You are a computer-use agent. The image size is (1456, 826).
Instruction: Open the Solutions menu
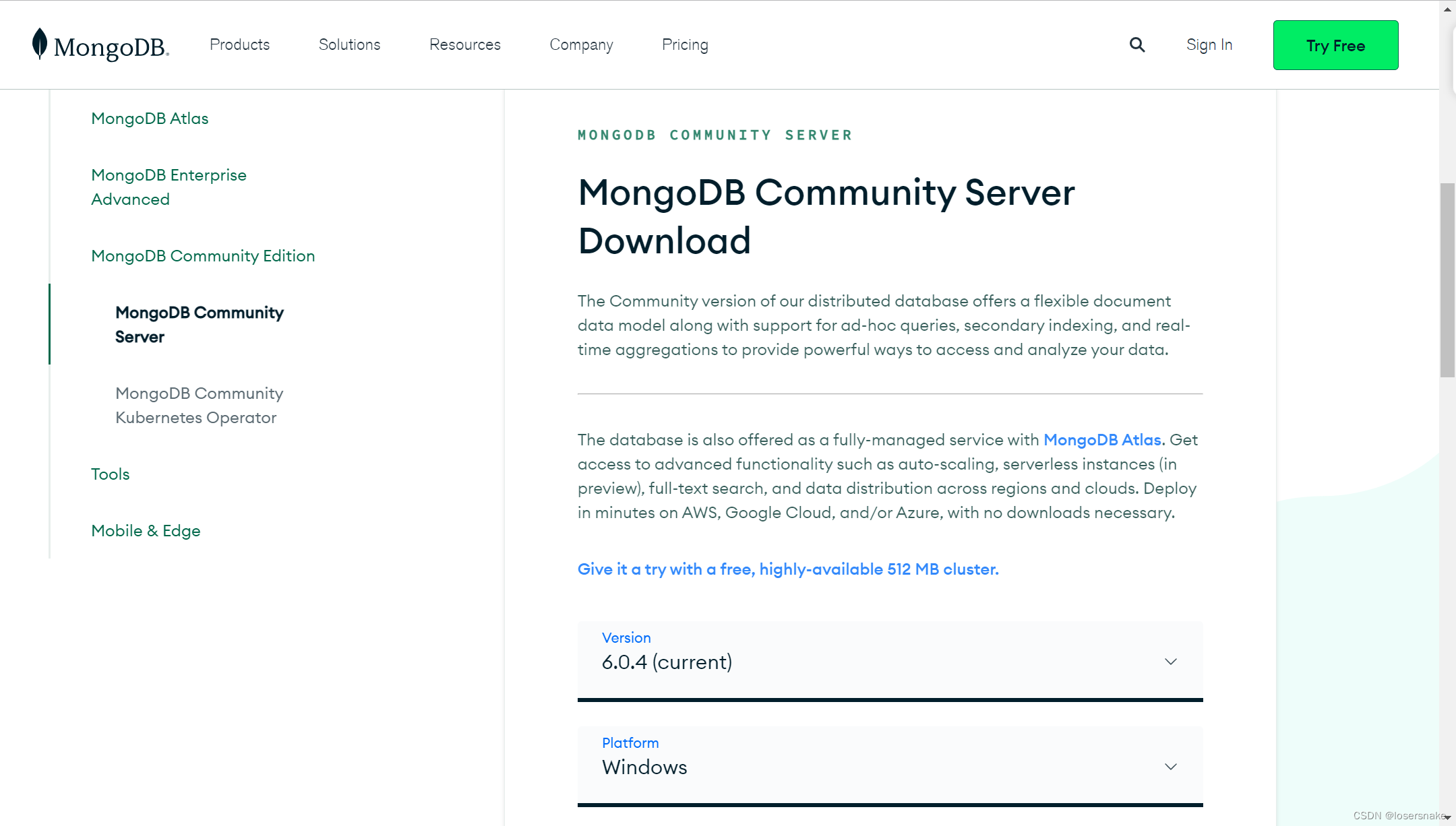click(x=349, y=44)
